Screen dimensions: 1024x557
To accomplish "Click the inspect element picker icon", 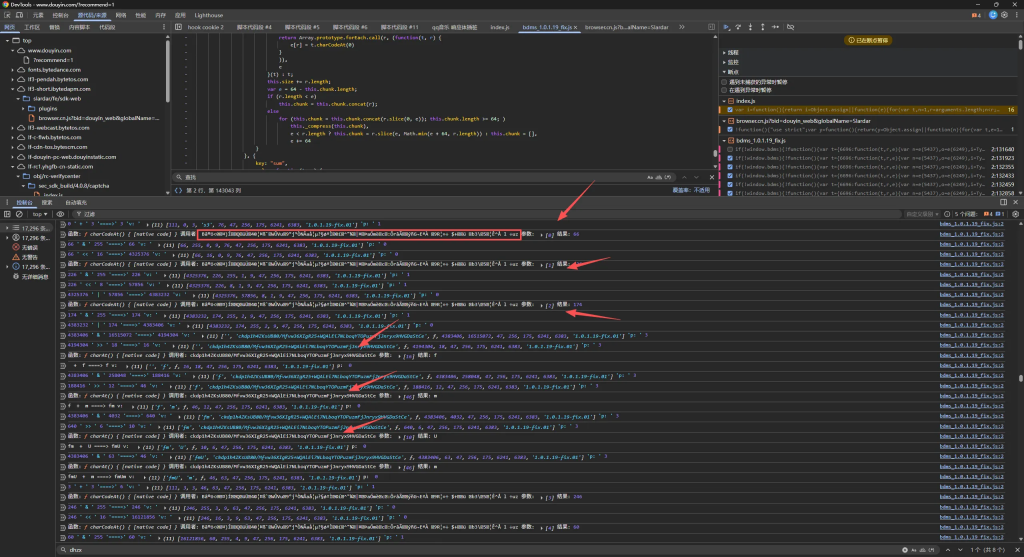I will coord(7,17).
